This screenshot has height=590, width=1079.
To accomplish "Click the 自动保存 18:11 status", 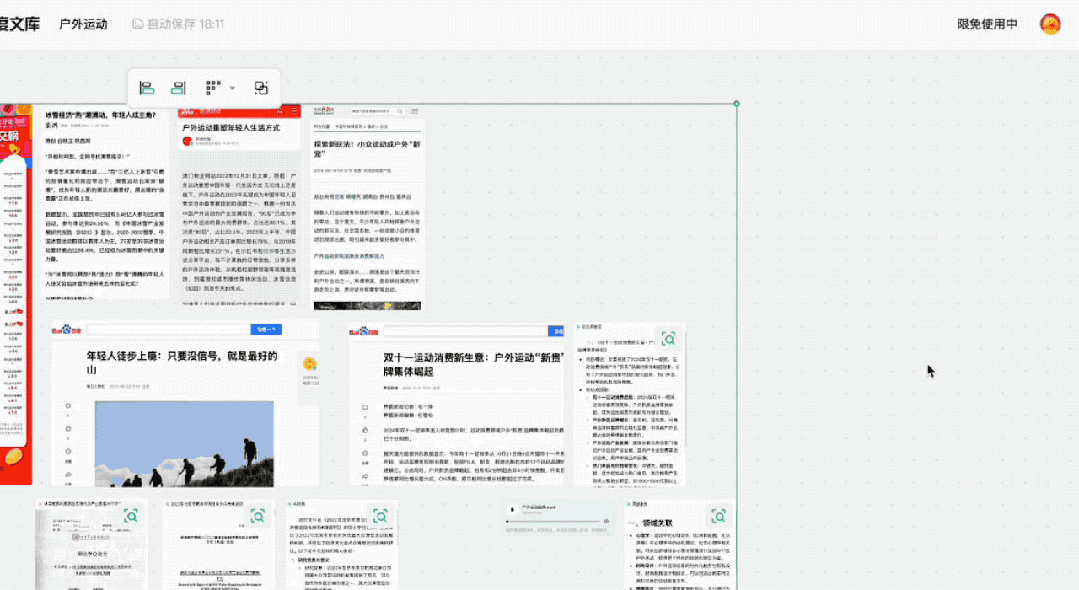I will tap(178, 24).
